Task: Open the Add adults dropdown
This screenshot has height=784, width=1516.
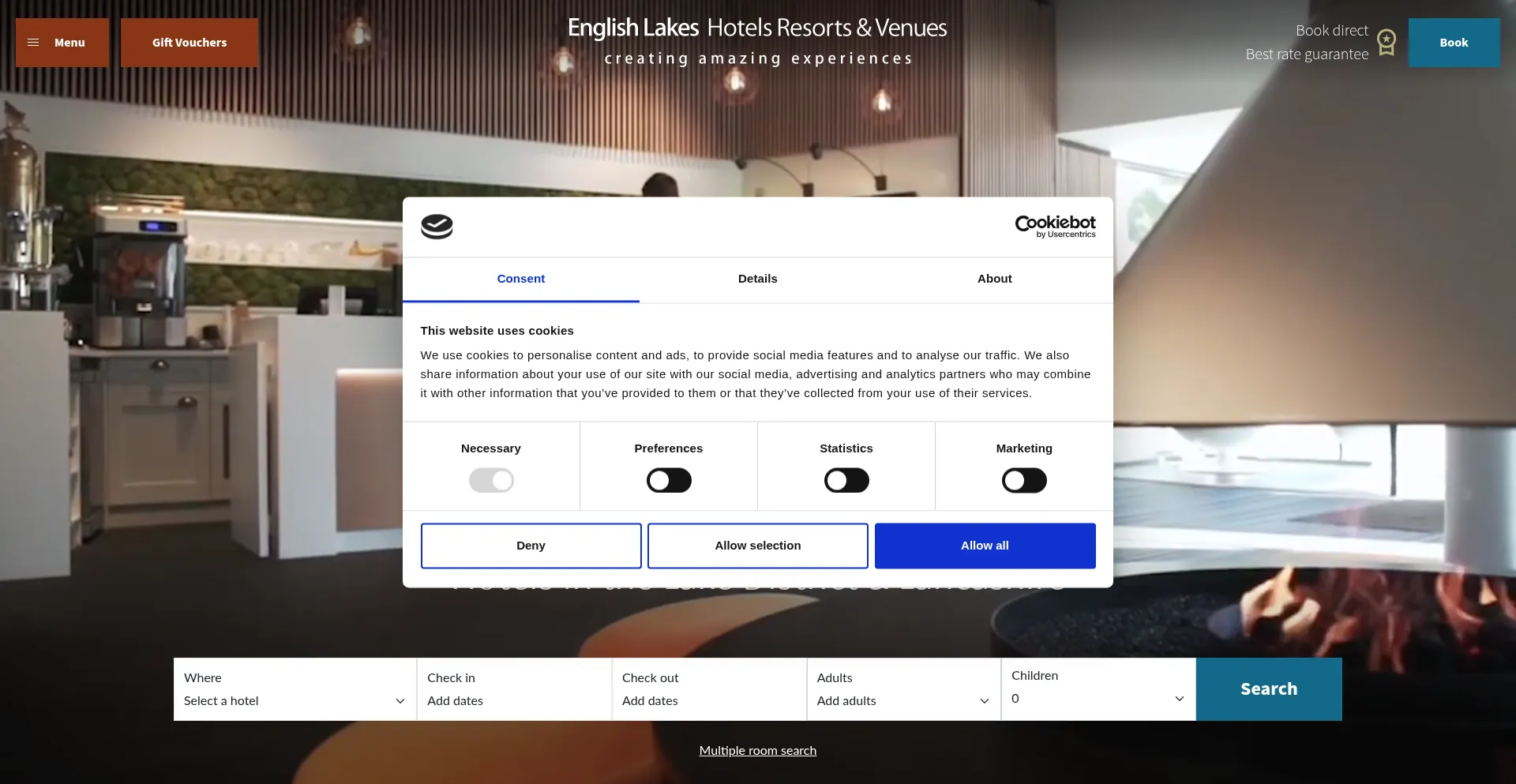Action: pyautogui.click(x=903, y=700)
